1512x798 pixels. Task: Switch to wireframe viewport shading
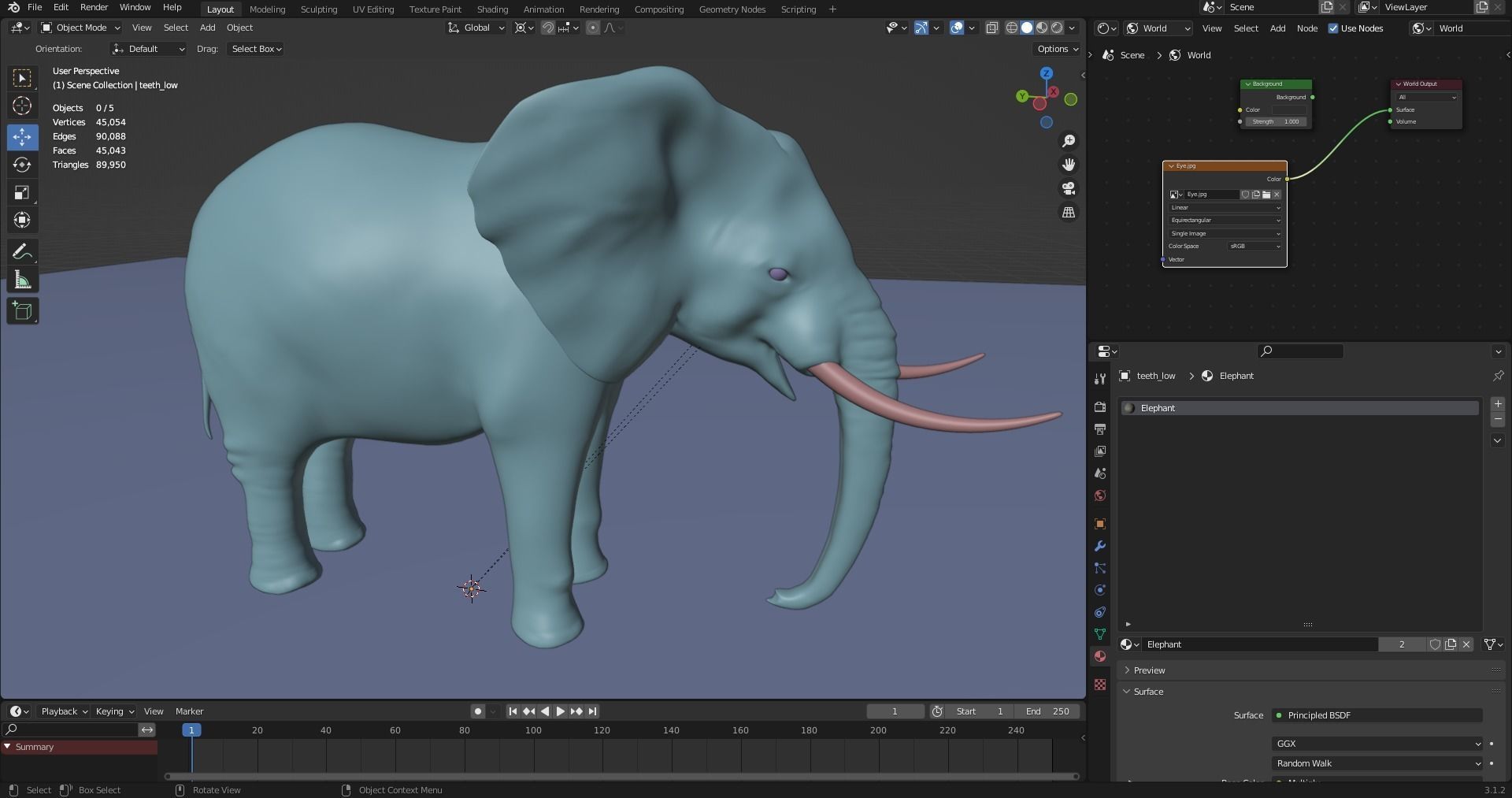(x=1012, y=28)
